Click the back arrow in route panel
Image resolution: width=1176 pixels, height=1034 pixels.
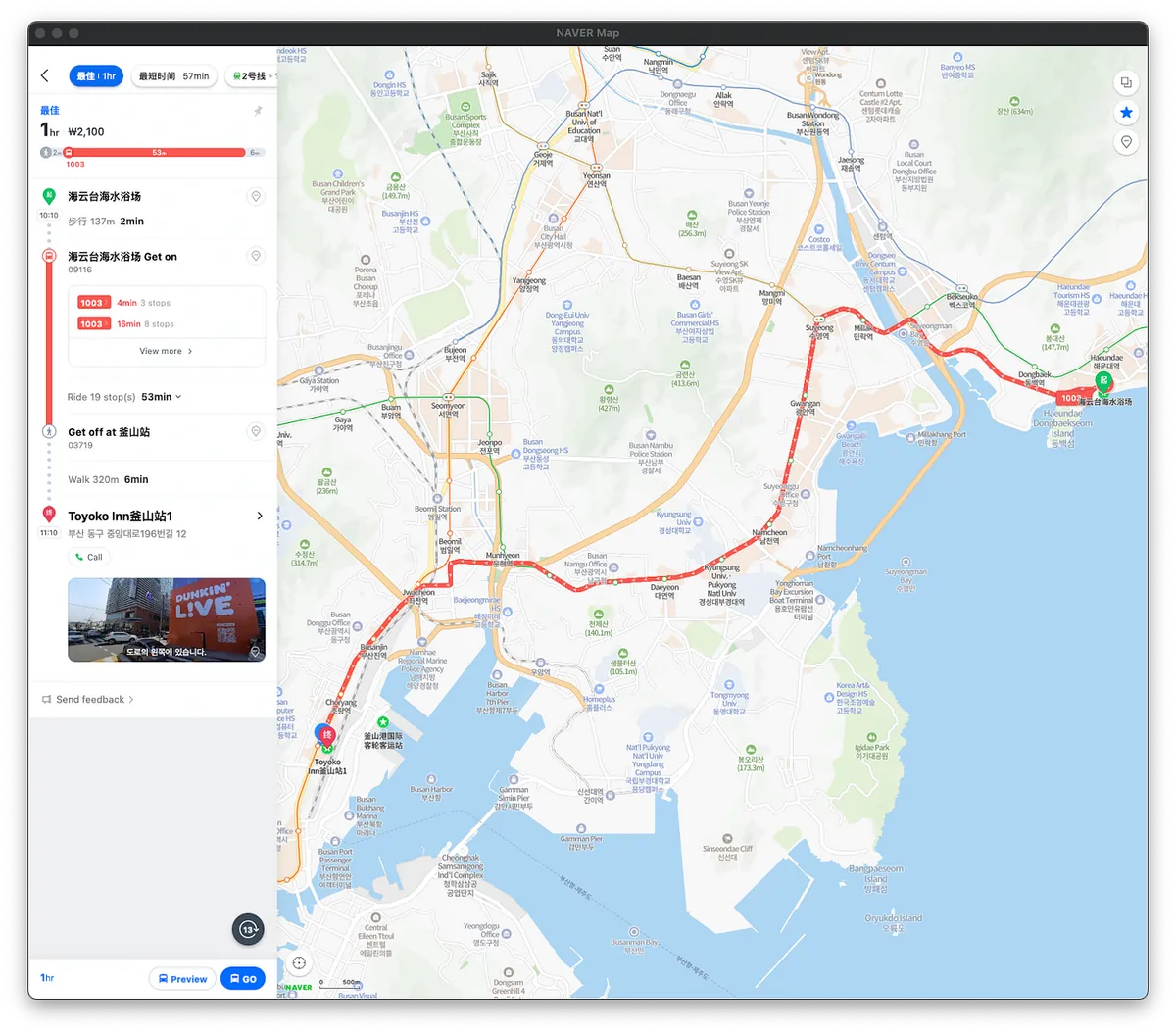coord(45,76)
